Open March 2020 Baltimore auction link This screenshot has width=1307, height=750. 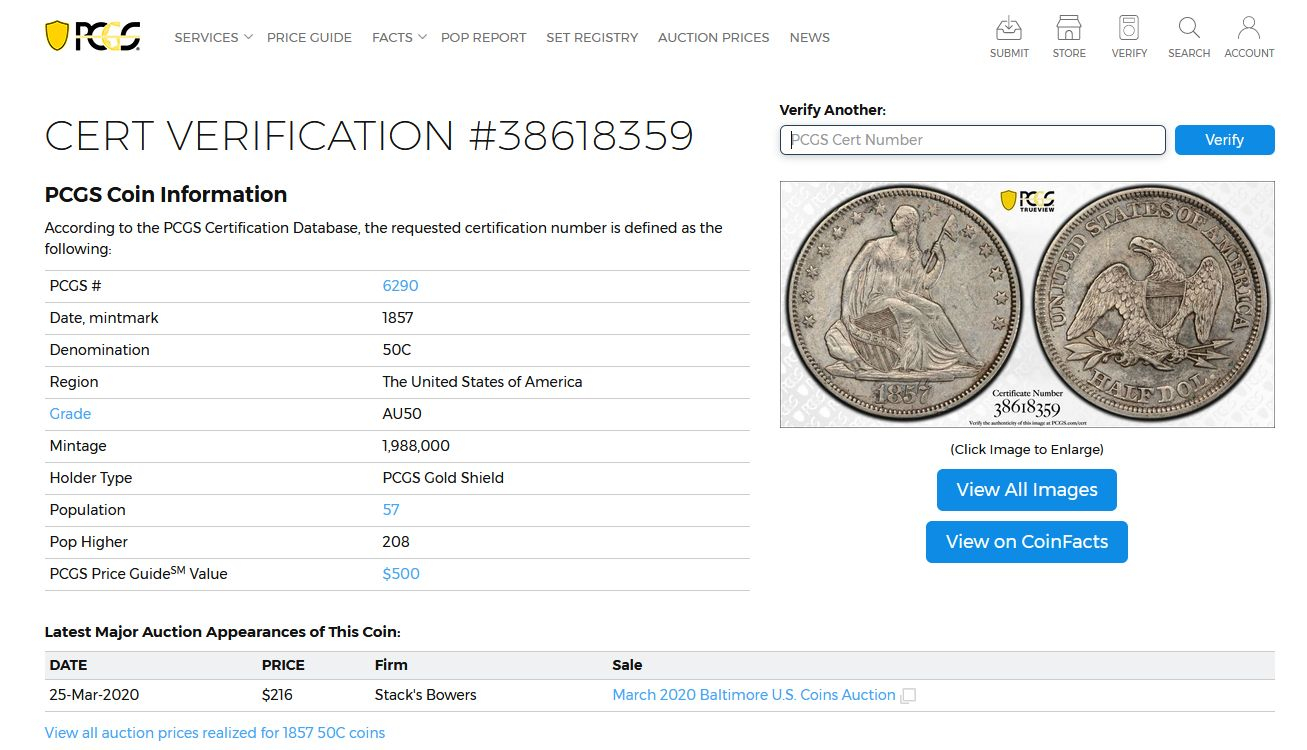coord(754,695)
